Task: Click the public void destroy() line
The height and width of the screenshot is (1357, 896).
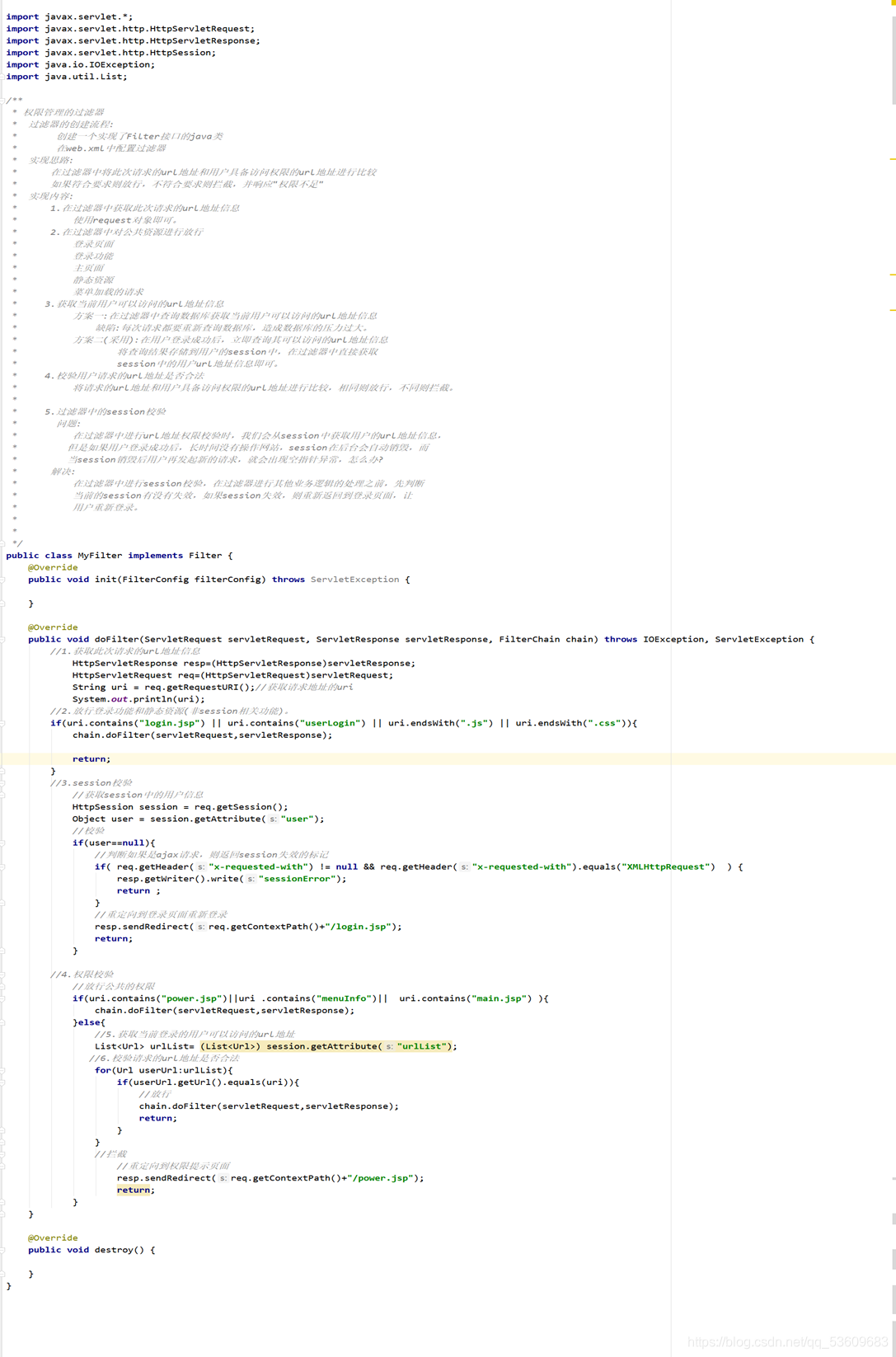Action: point(91,1251)
